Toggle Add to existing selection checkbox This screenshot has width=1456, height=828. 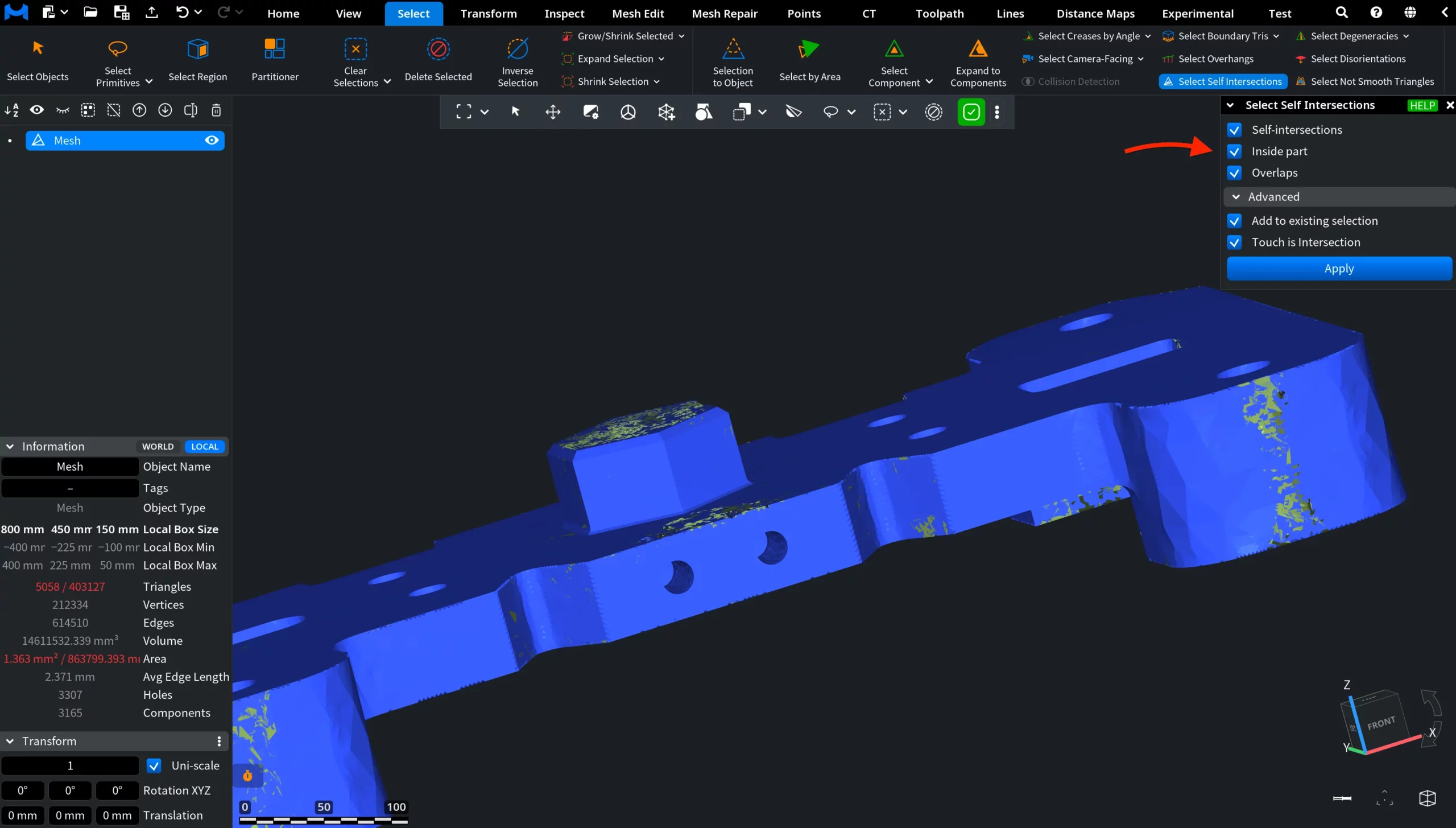1234,221
